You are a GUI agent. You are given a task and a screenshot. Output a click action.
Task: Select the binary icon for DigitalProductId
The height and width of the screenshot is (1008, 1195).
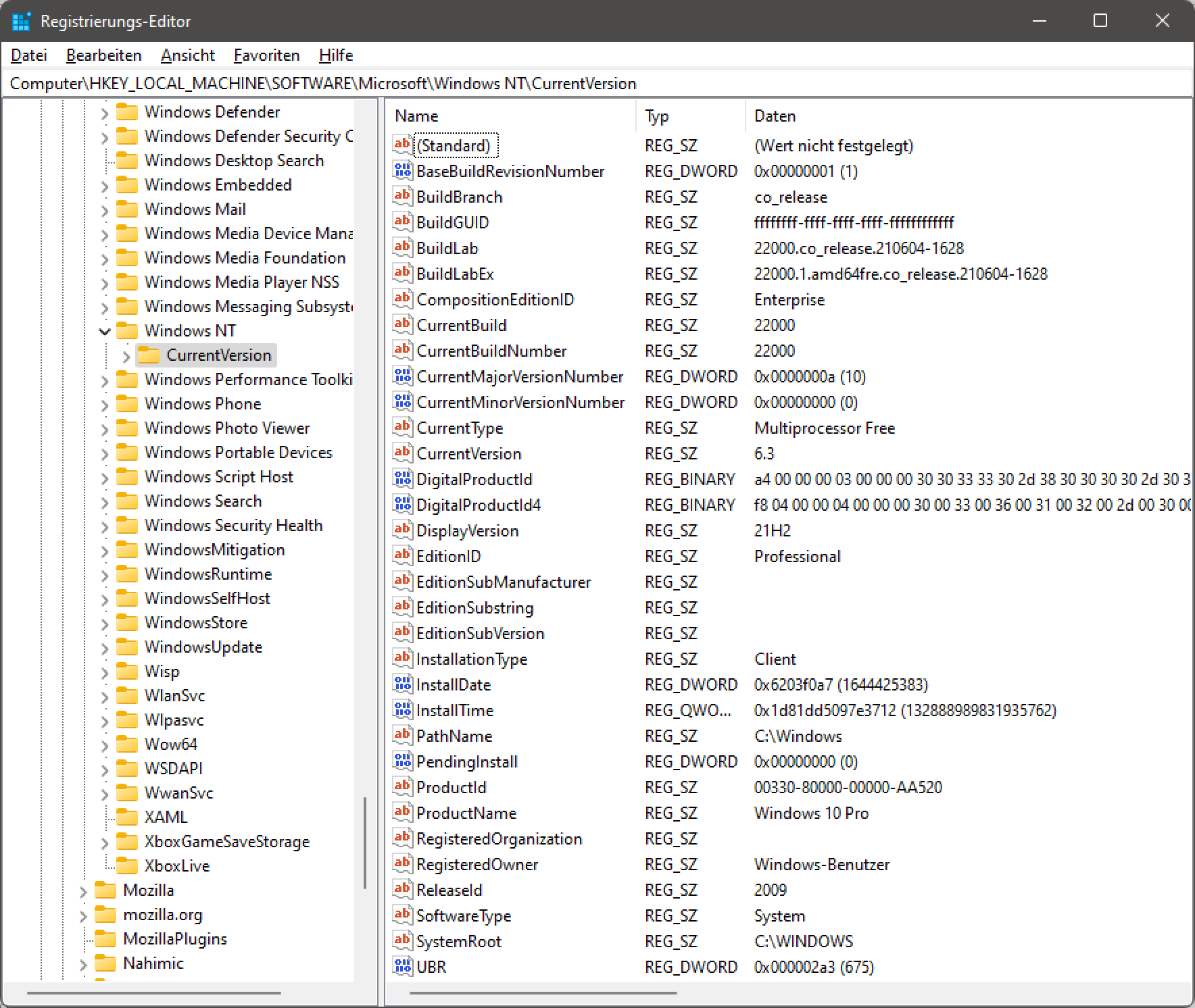tap(402, 478)
